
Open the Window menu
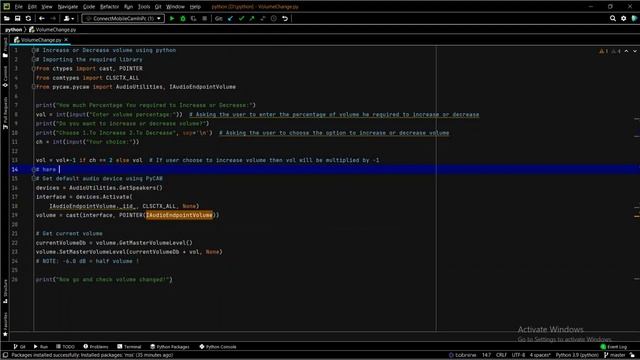point(176,7)
